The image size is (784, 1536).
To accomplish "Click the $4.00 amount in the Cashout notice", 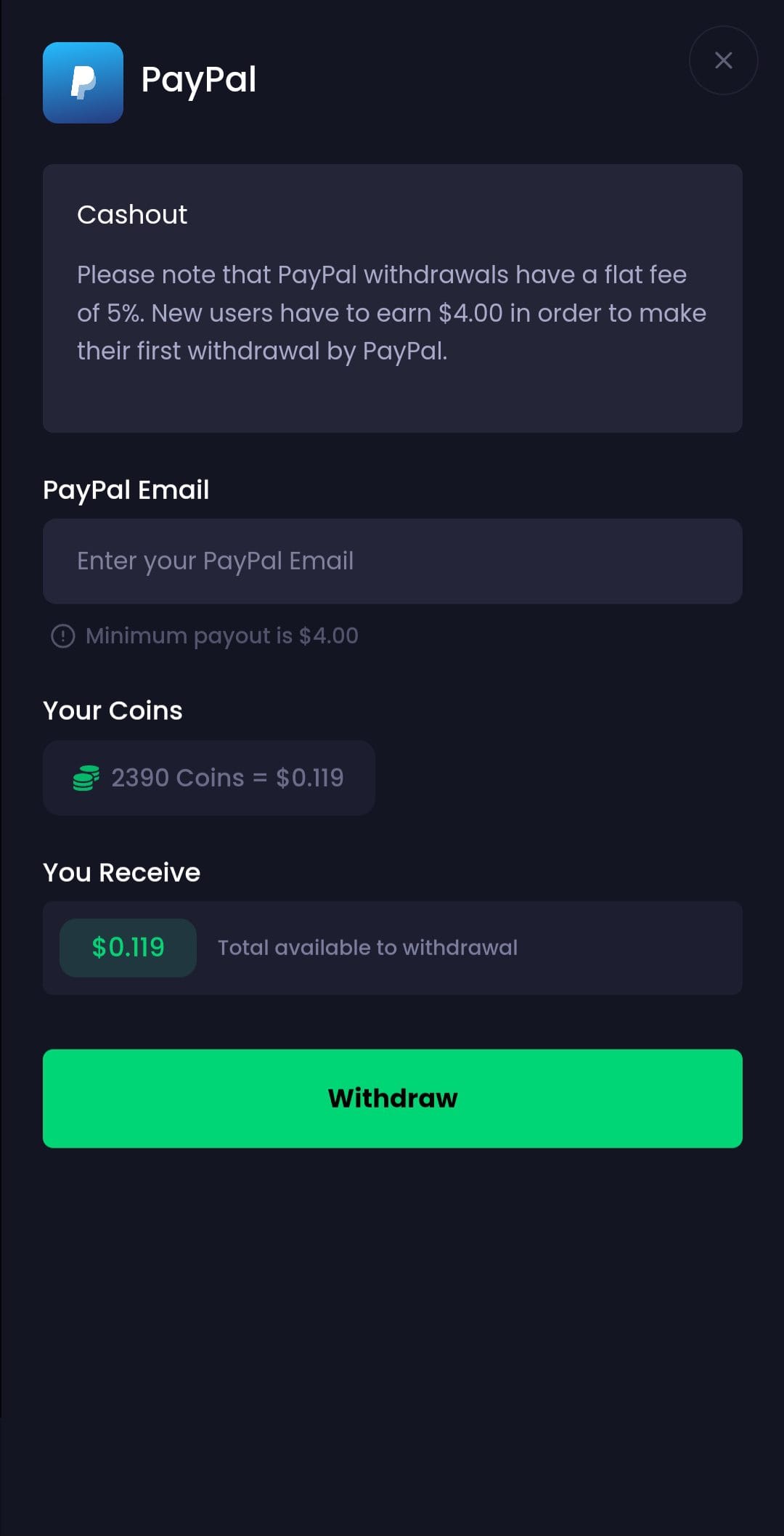I will click(470, 313).
